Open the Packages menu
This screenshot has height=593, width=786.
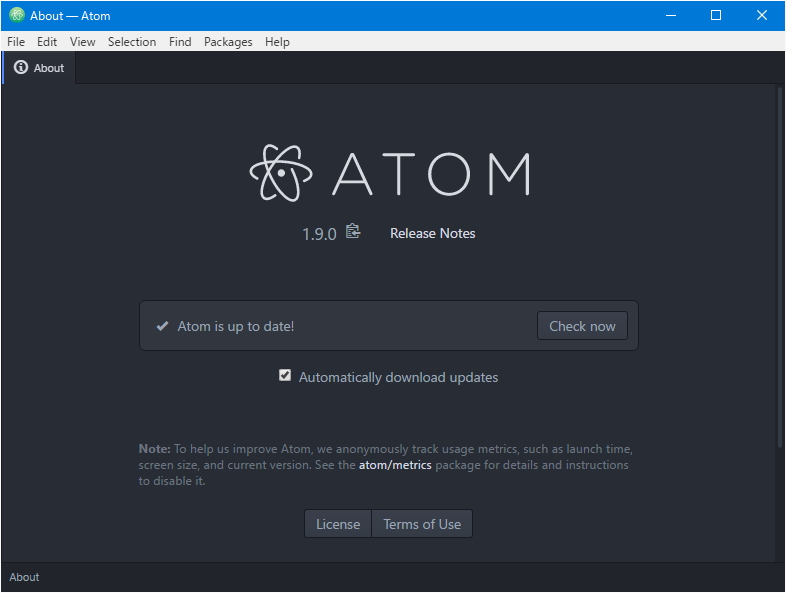coord(228,42)
